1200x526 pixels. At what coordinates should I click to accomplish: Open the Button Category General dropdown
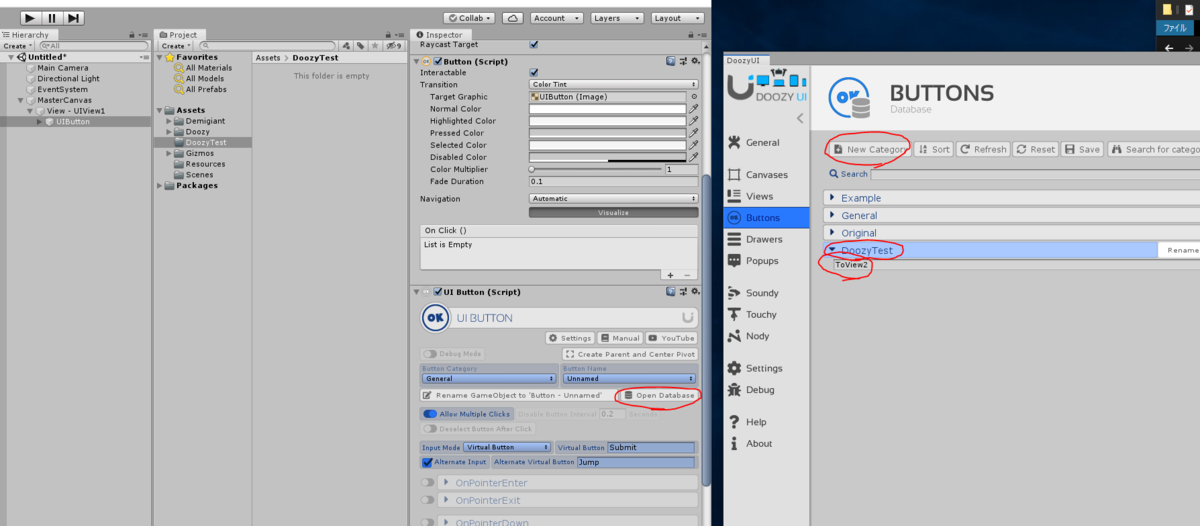489,379
